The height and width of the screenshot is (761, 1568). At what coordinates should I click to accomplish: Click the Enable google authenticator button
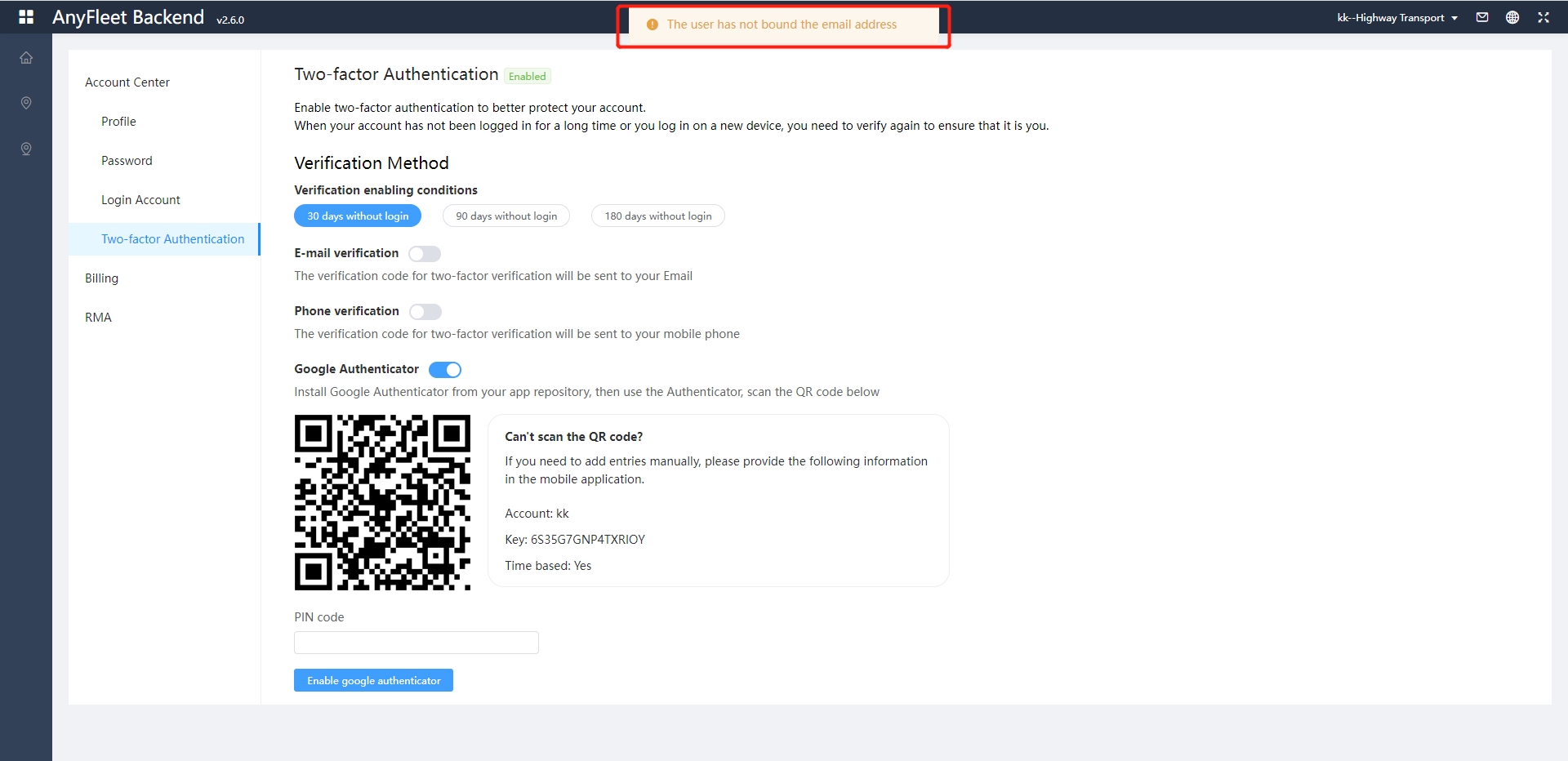(x=373, y=680)
